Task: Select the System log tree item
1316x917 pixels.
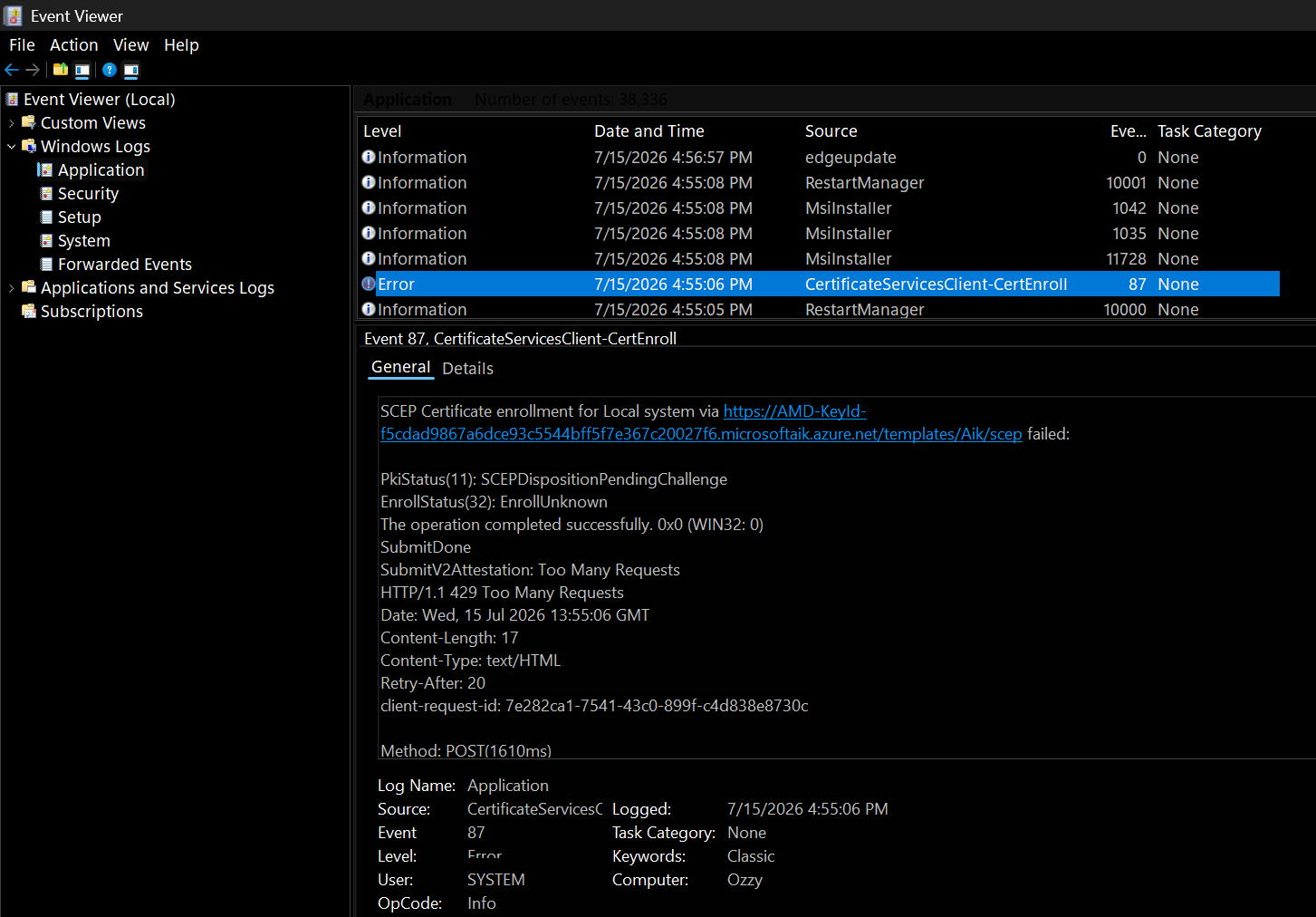Action: coord(83,240)
